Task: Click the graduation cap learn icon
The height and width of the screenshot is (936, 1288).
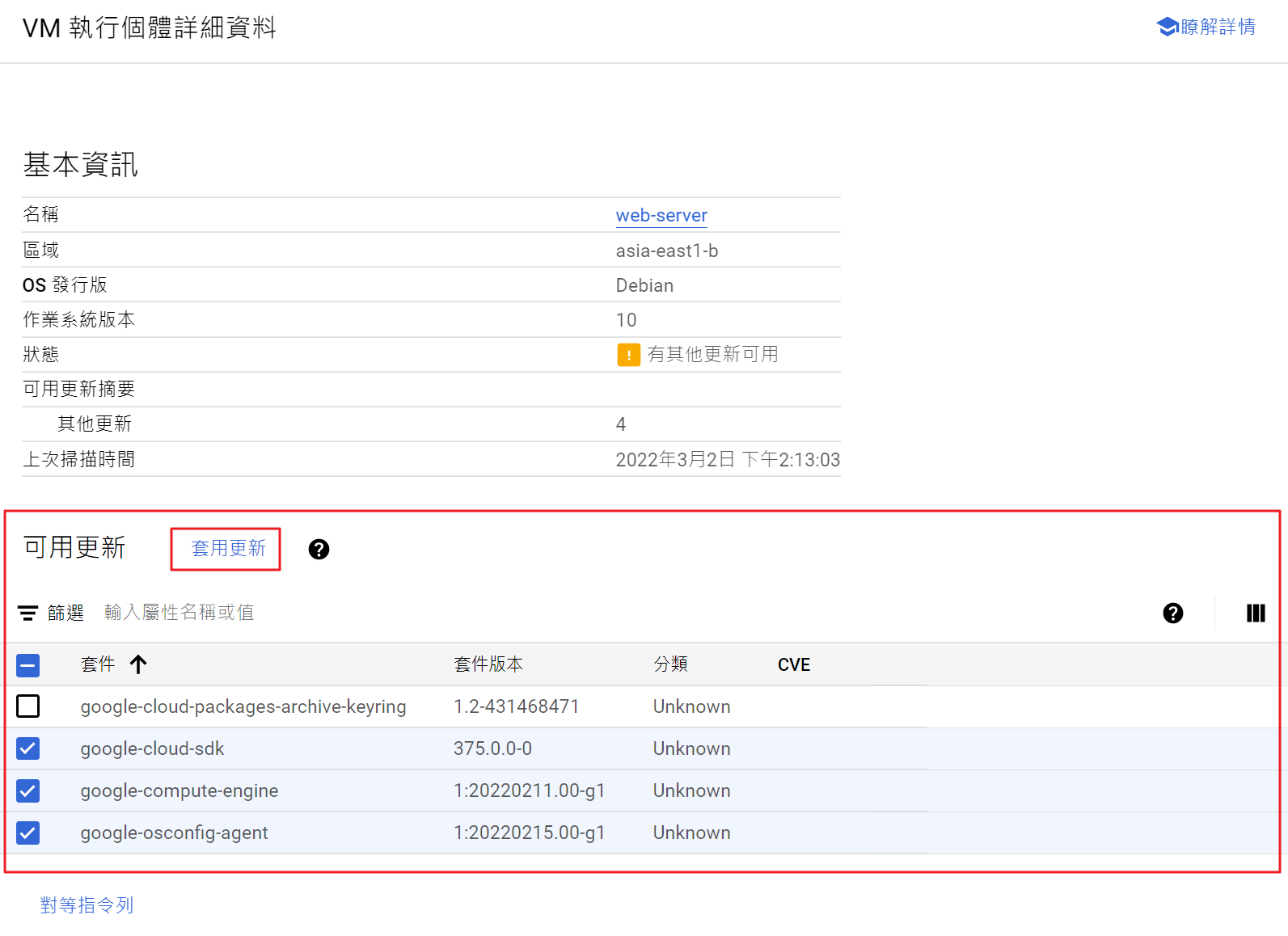Action: click(1167, 27)
